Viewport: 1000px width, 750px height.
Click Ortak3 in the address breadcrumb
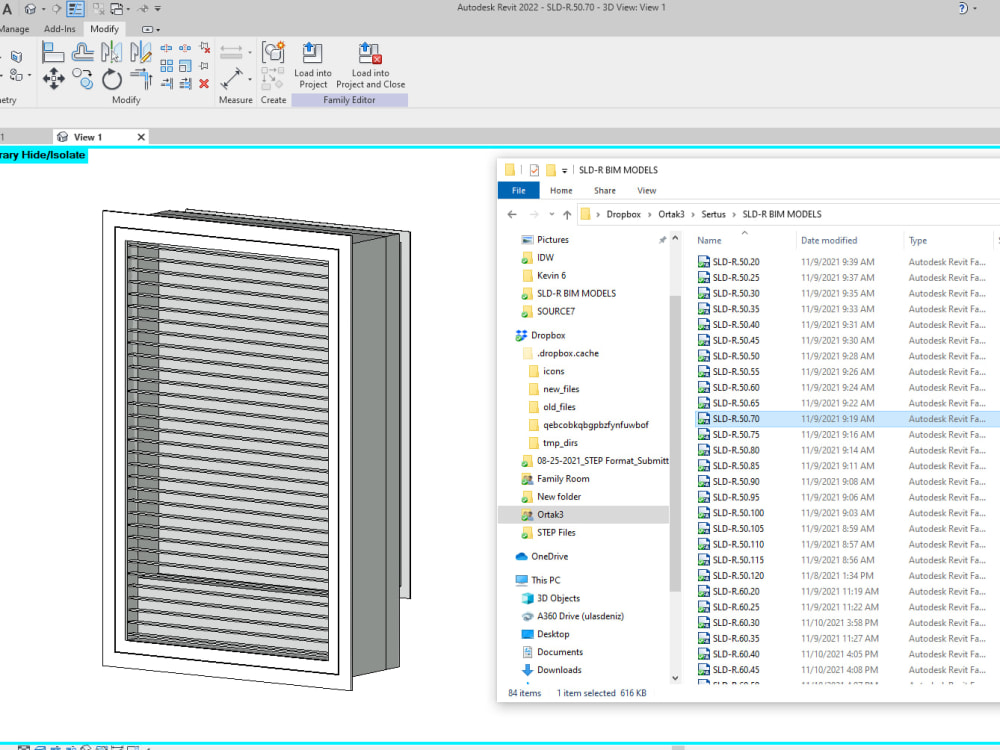pos(671,214)
